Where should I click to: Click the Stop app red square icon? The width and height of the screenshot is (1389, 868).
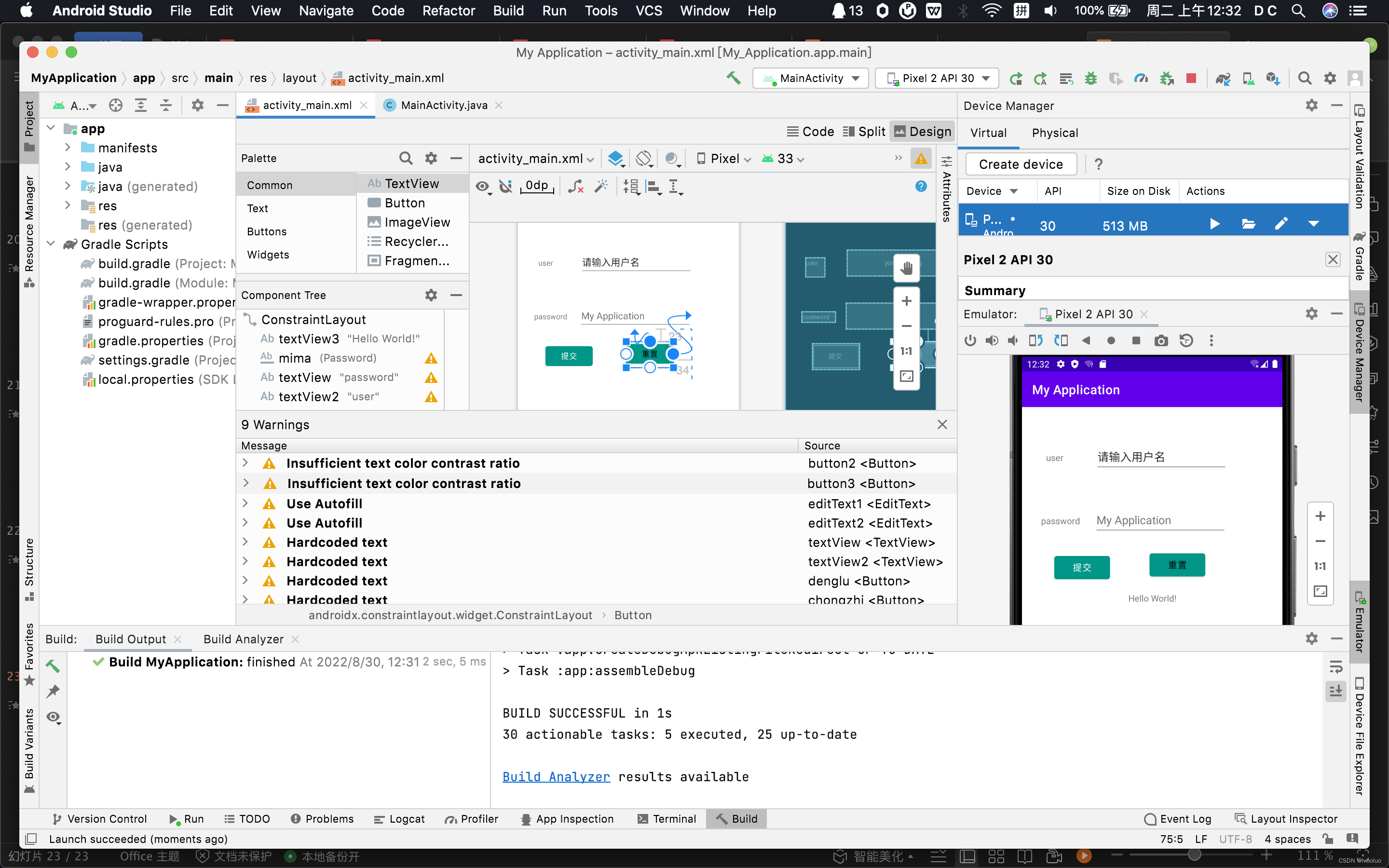(x=1191, y=78)
